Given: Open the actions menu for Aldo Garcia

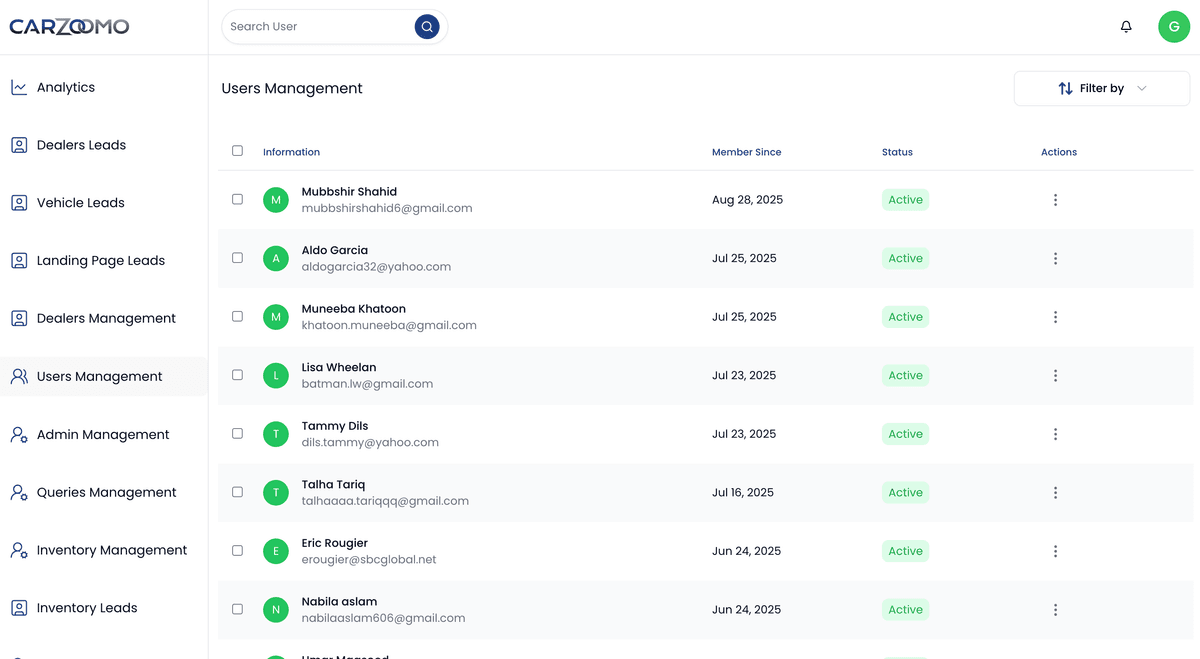Looking at the screenshot, I should (x=1055, y=258).
